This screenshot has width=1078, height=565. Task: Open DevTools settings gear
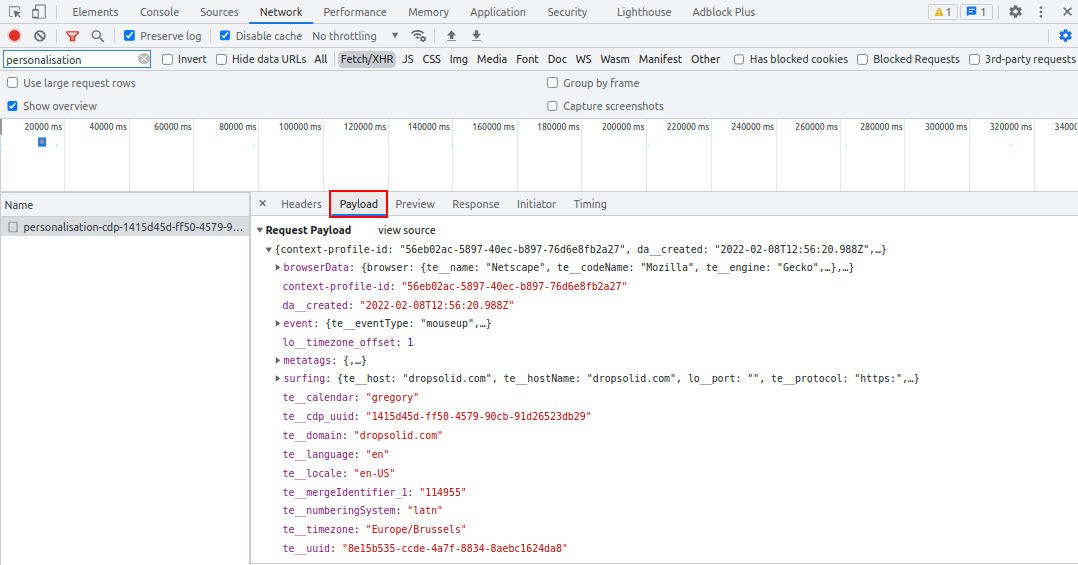(1015, 12)
